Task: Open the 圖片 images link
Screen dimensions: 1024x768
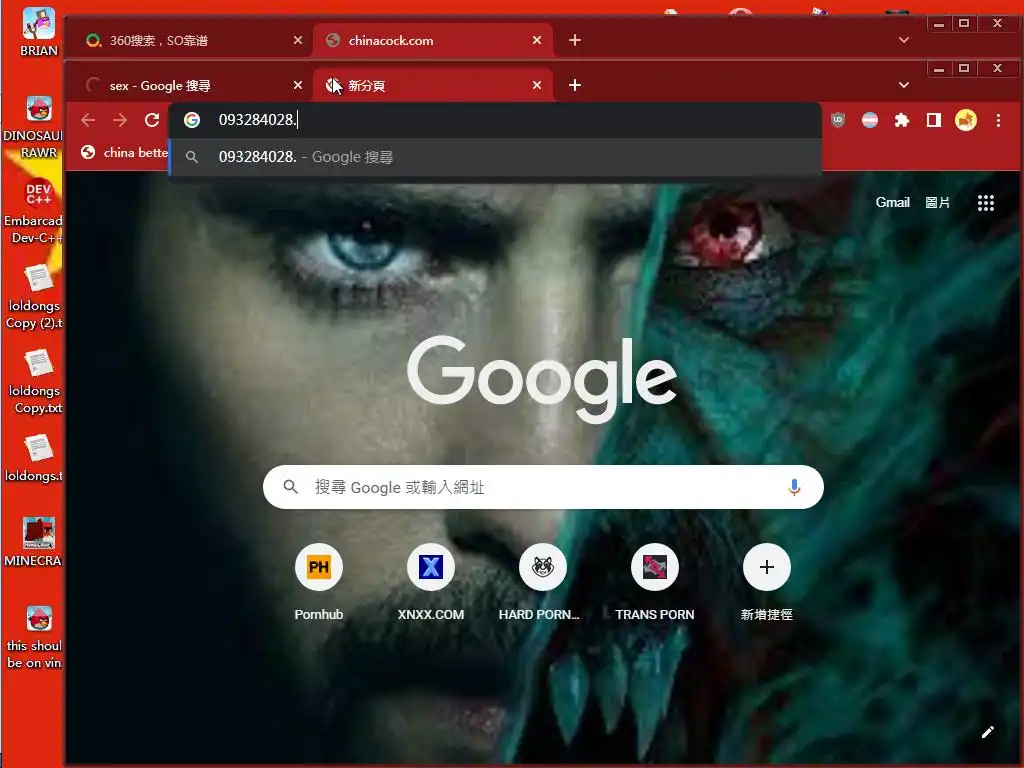Action: point(938,202)
